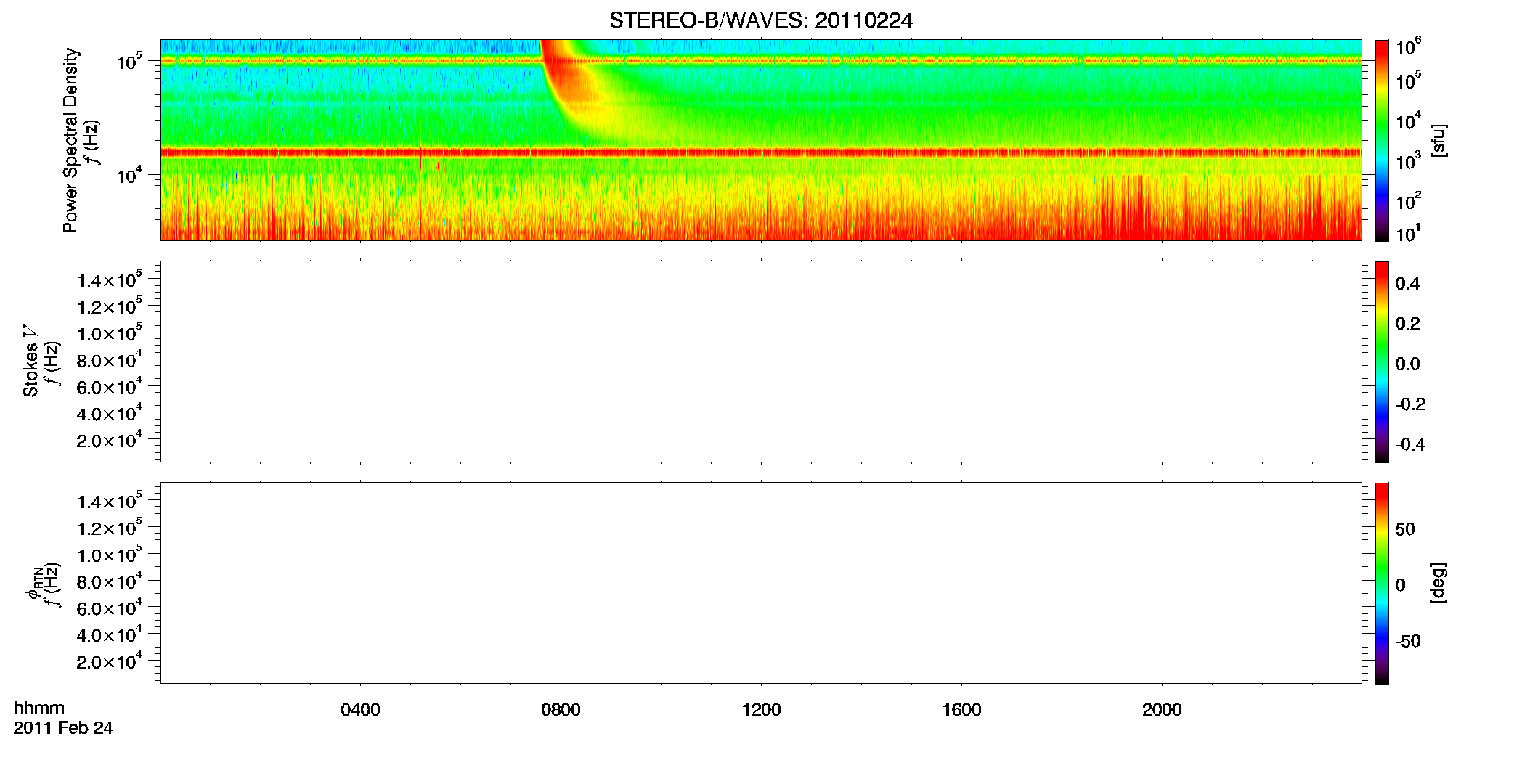Click the red horizontal band above 10^4 Hz
The height and width of the screenshot is (784, 1522).
761,152
